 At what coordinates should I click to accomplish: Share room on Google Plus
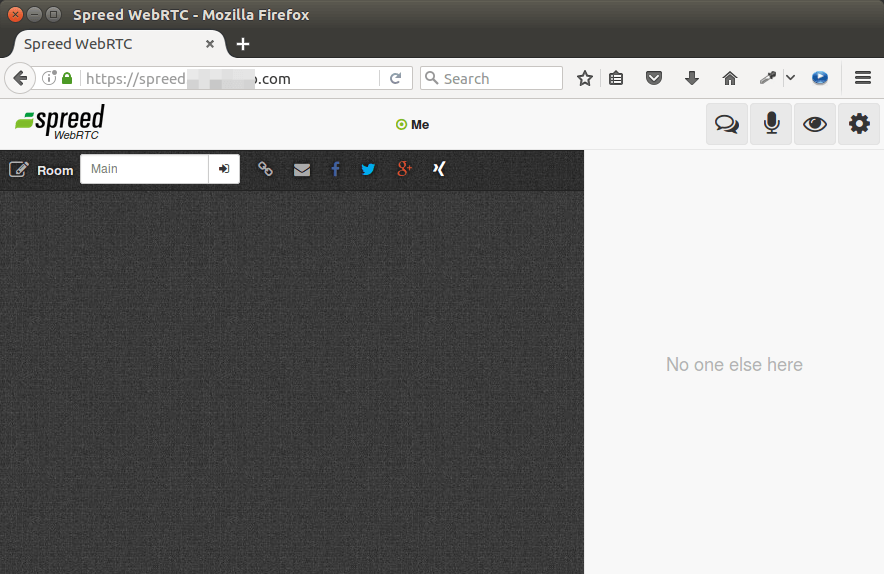pos(404,170)
